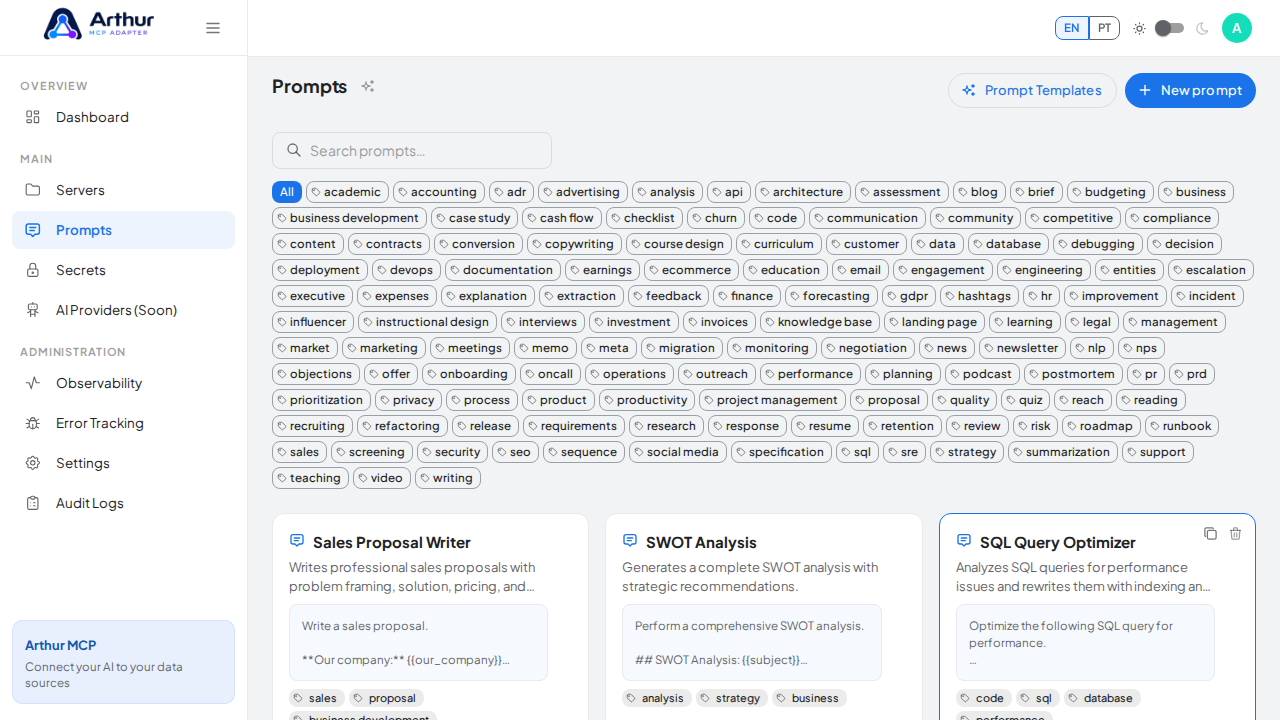Filter by the migration tag

[x=682, y=348]
